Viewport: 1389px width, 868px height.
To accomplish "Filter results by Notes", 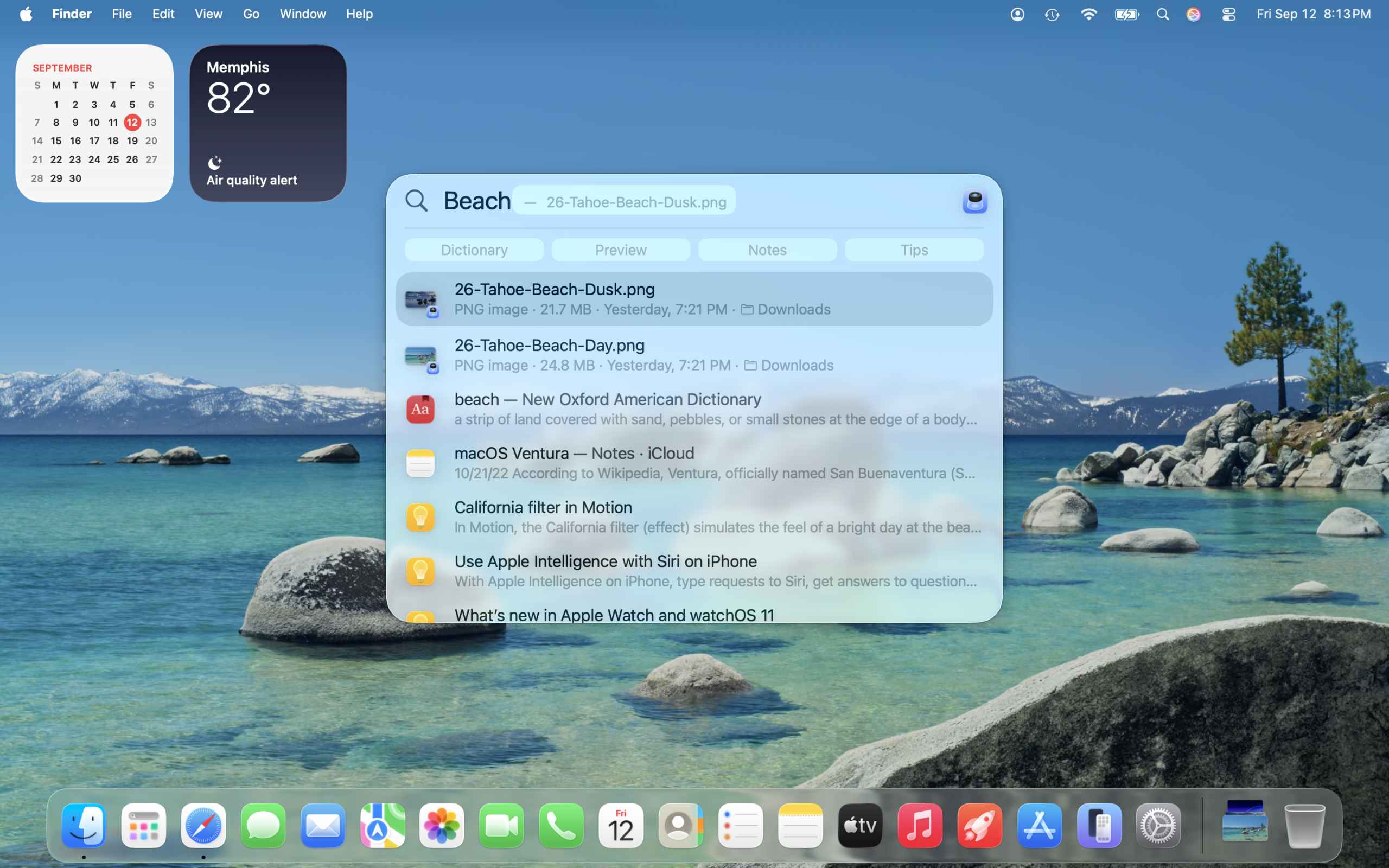I will 767,250.
